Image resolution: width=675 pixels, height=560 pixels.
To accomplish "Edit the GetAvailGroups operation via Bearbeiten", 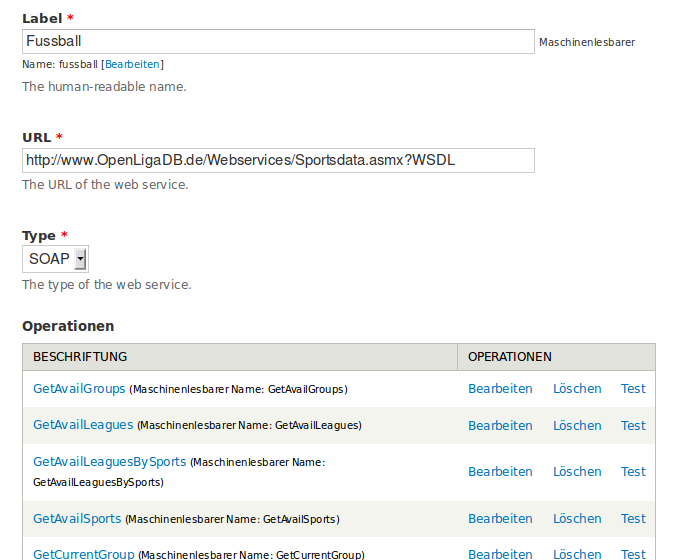I will click(x=500, y=388).
